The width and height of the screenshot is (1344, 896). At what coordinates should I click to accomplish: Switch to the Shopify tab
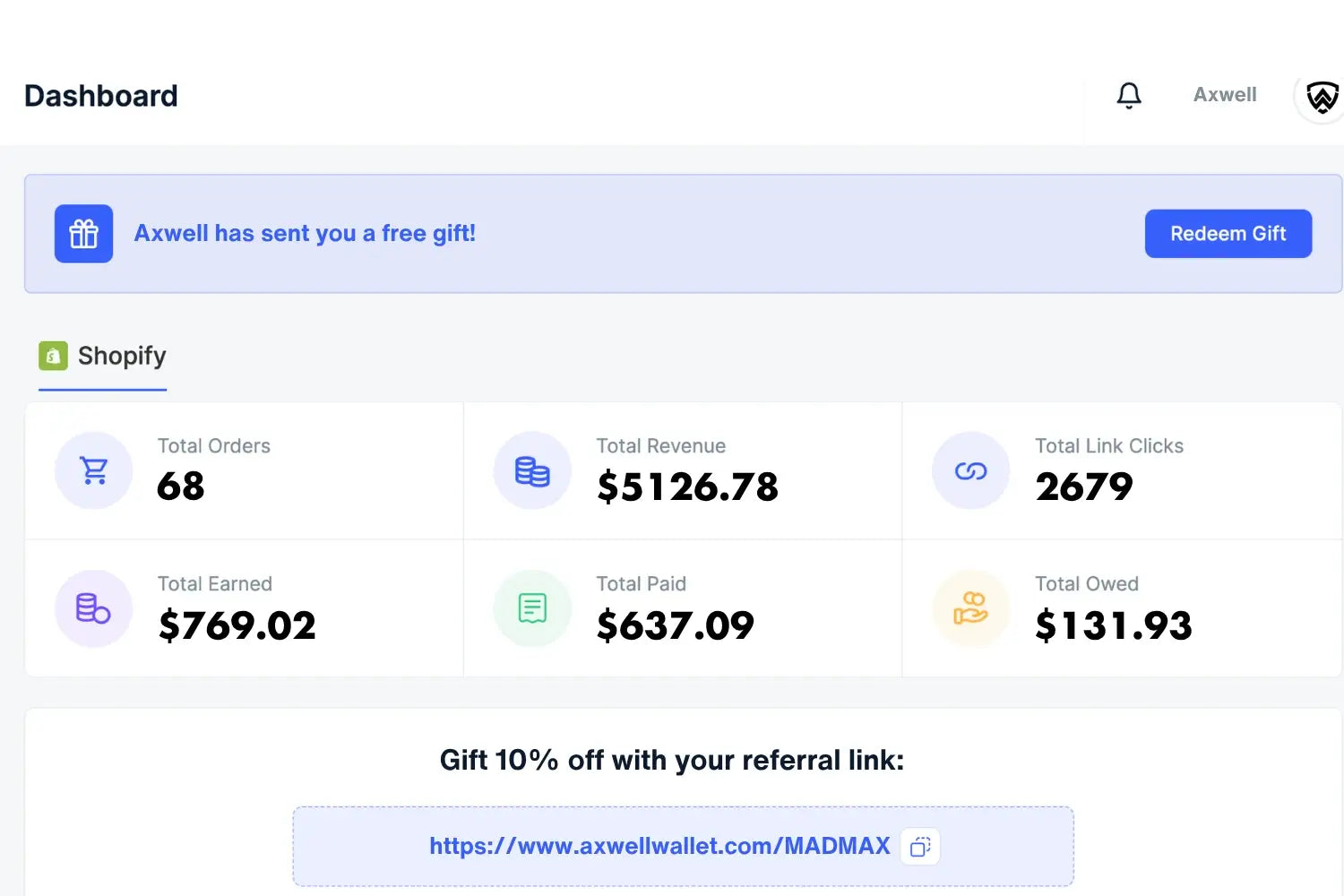coord(121,357)
